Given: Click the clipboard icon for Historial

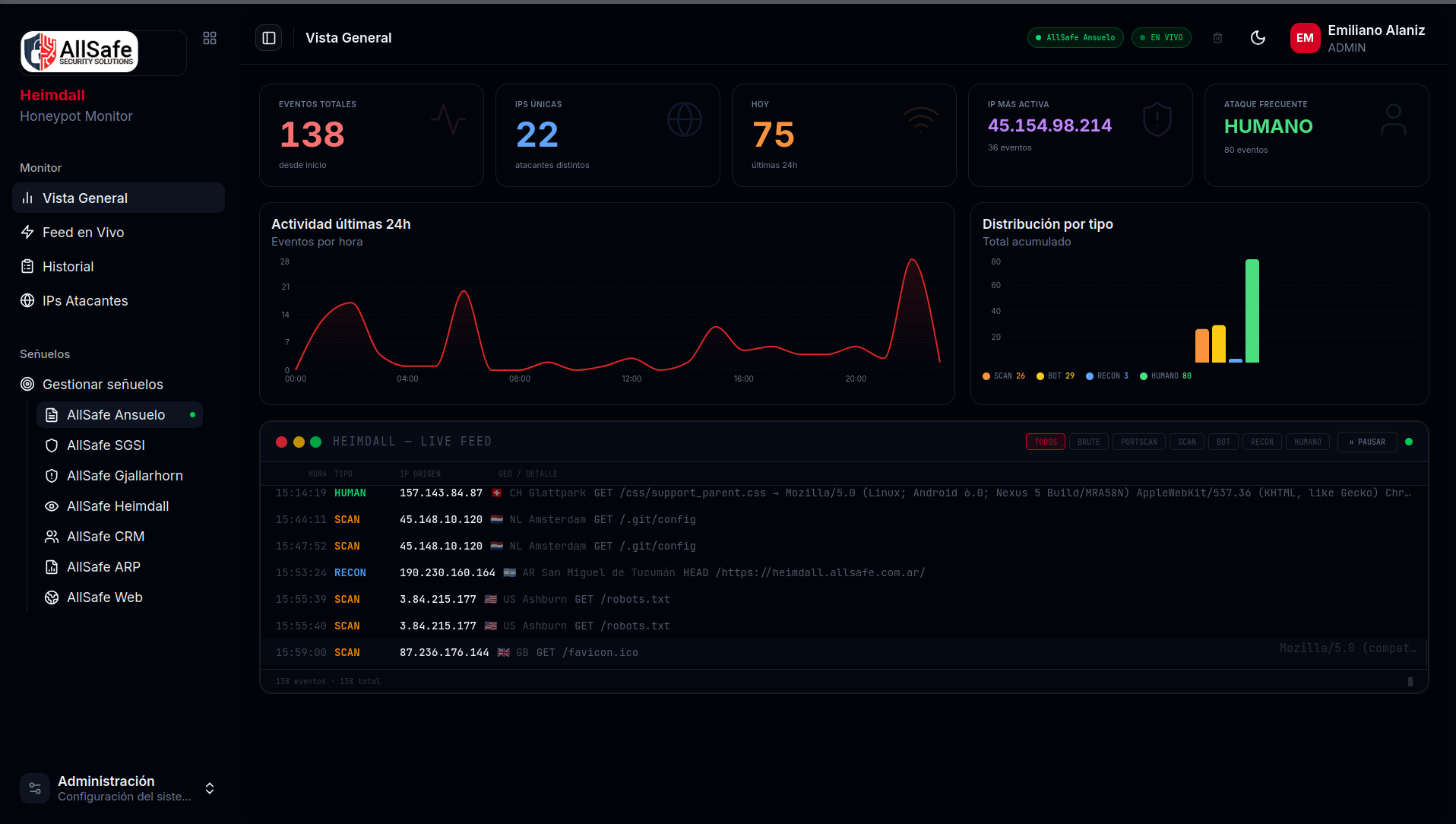Looking at the screenshot, I should click(x=27, y=266).
